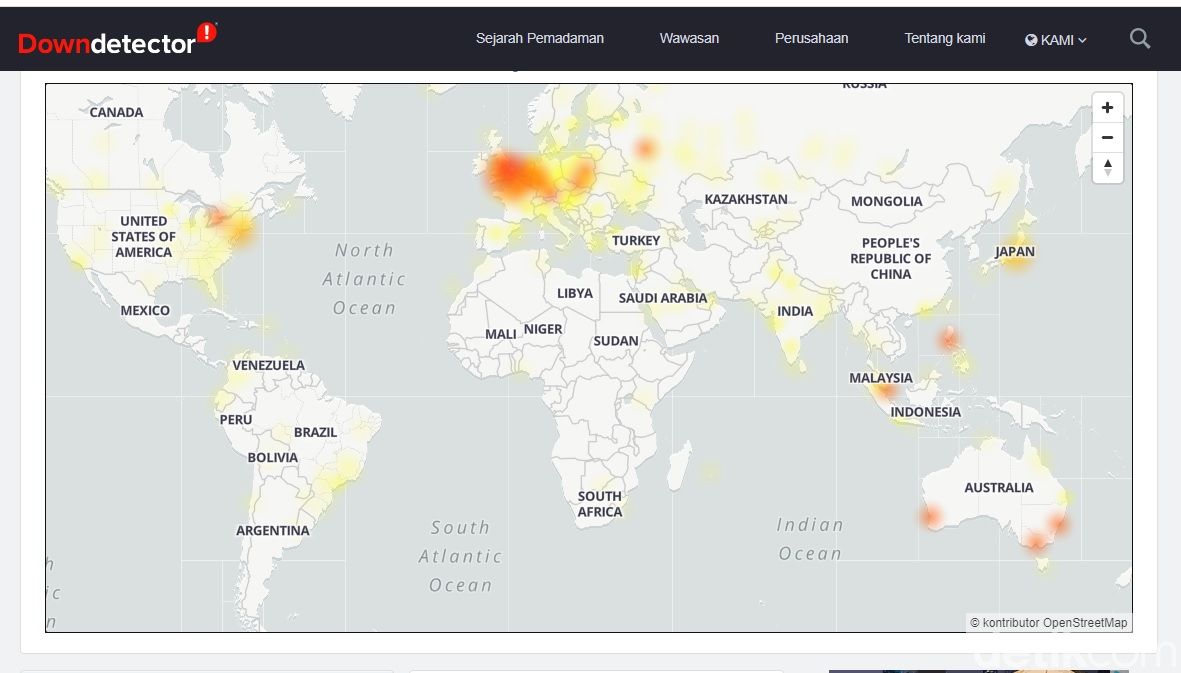Reset map bearing with the compass arrow icon
This screenshot has width=1181, height=673.
click(1107, 167)
